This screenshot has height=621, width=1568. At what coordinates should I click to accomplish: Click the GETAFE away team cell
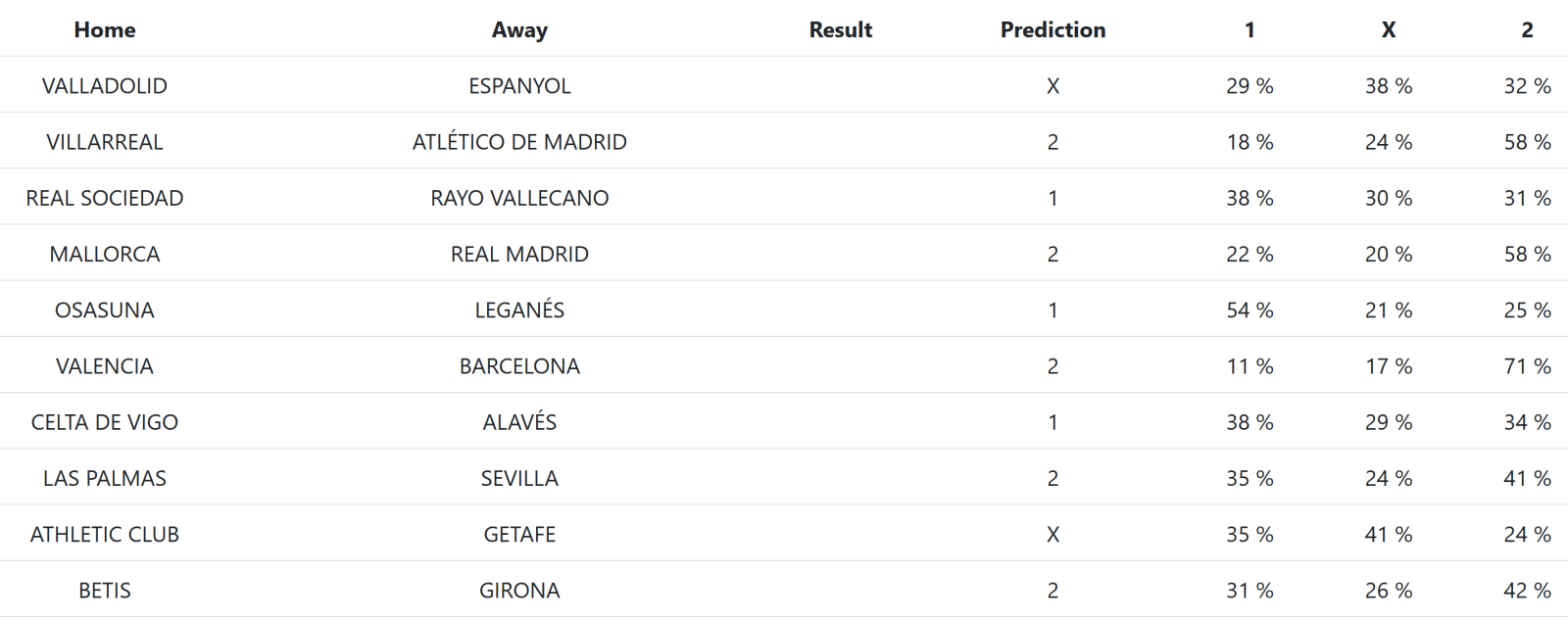point(519,535)
